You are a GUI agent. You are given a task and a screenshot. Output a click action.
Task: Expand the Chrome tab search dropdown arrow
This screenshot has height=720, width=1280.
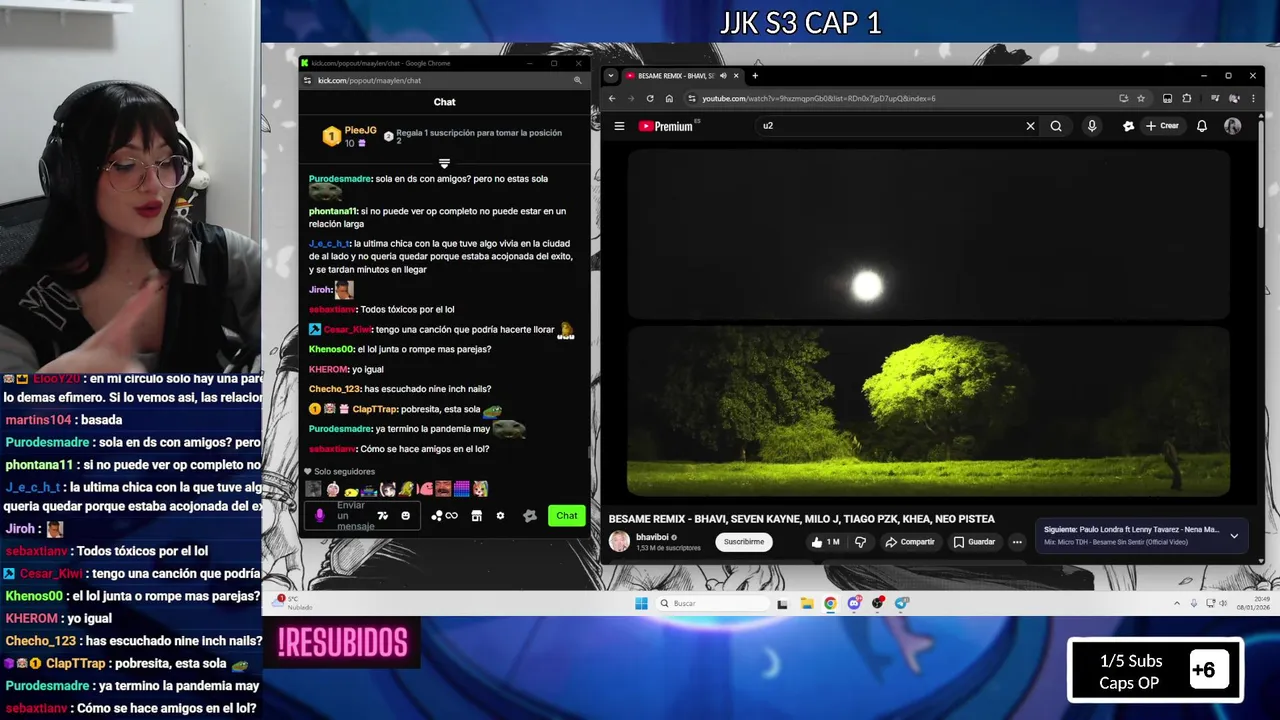point(611,76)
